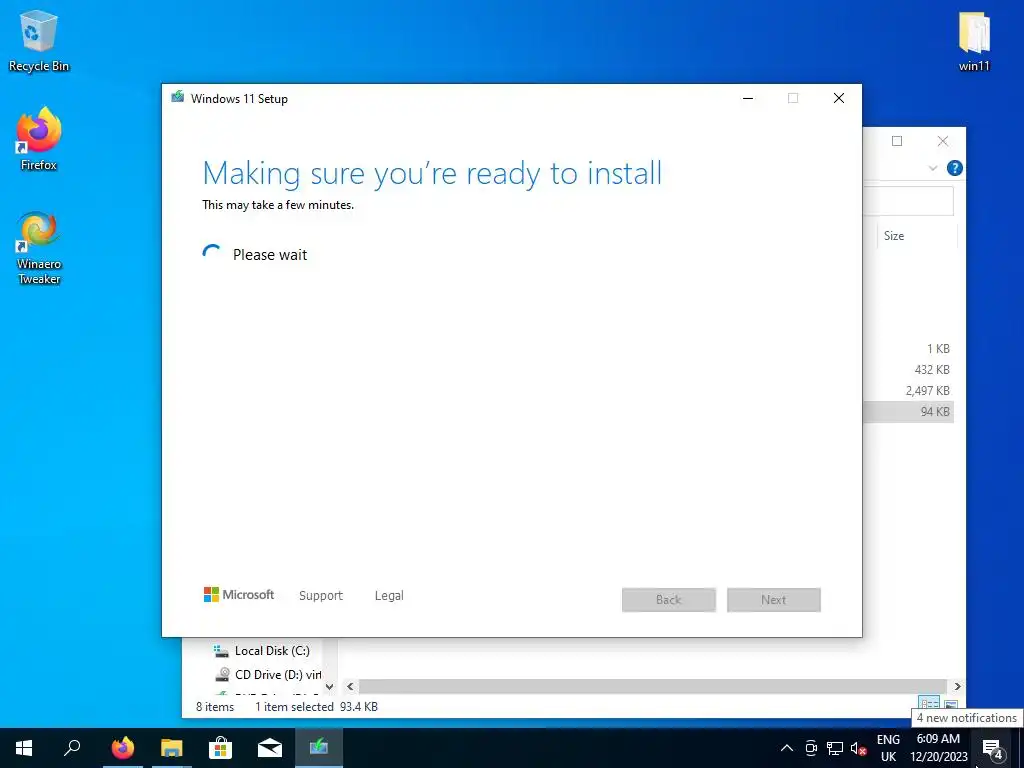Switch File Explorer to large icons view
The width and height of the screenshot is (1024, 768).
tap(951, 705)
